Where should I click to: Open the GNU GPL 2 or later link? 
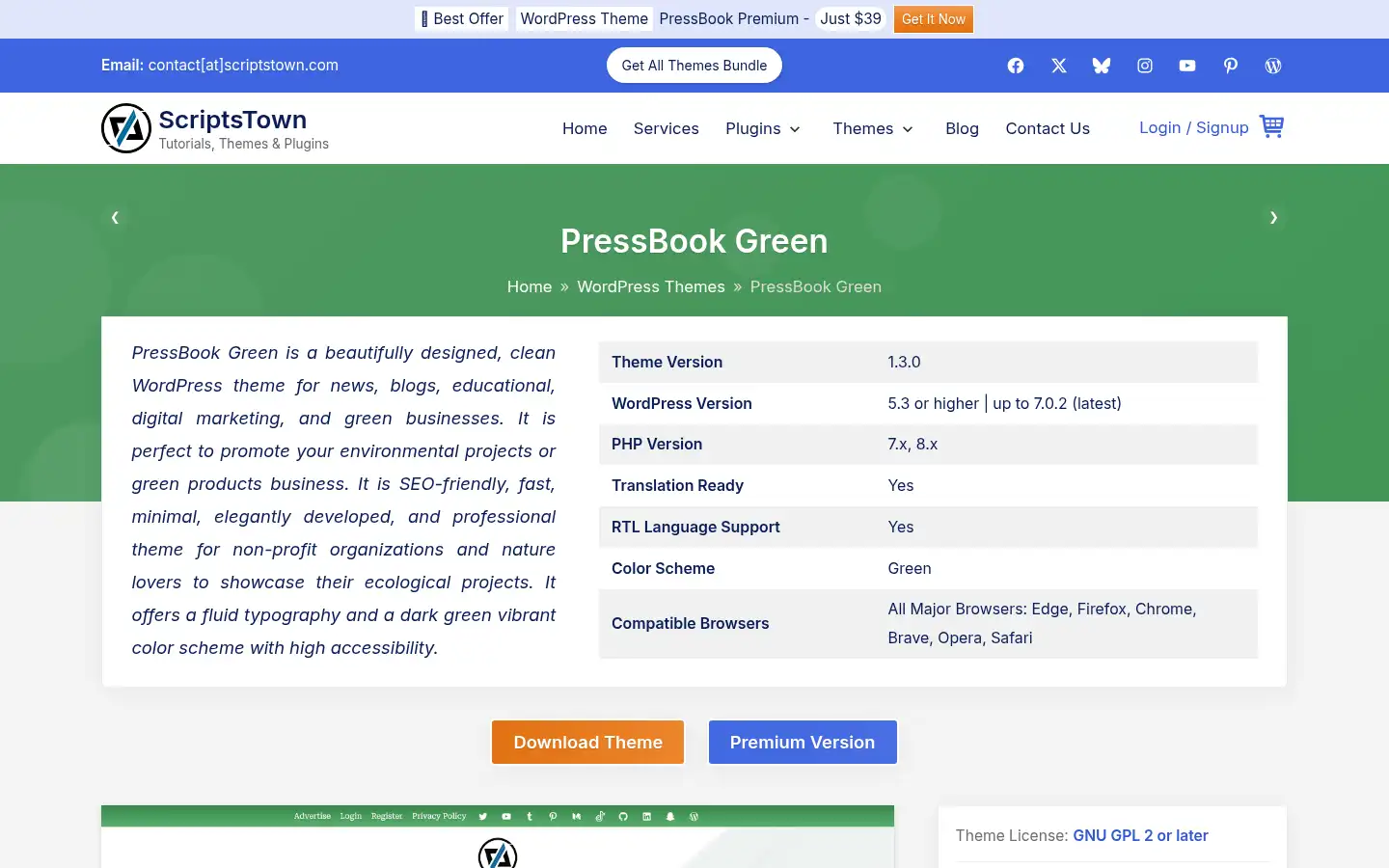coord(1140,835)
